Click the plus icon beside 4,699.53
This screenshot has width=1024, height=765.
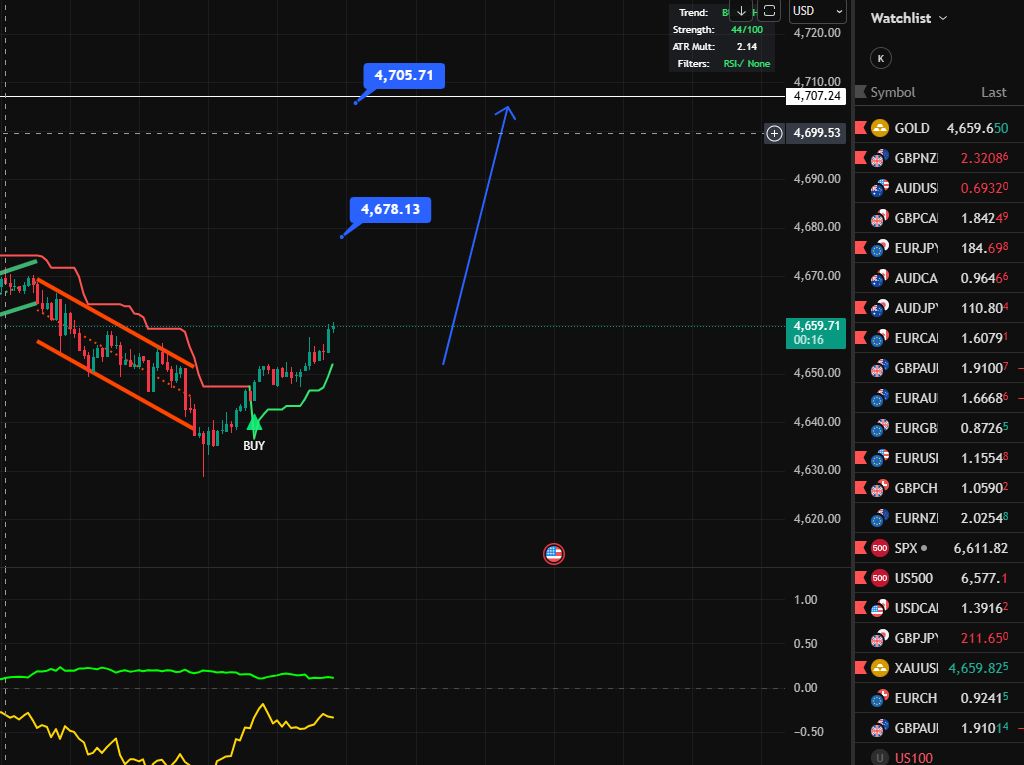point(774,133)
